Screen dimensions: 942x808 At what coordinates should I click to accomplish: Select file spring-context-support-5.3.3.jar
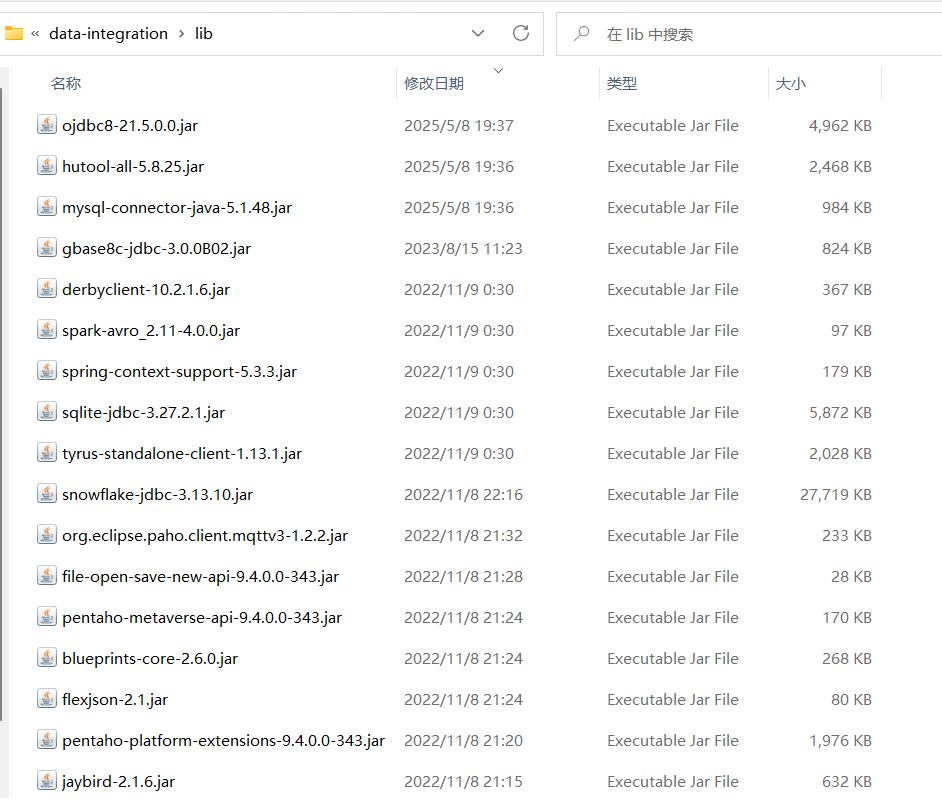tap(179, 371)
